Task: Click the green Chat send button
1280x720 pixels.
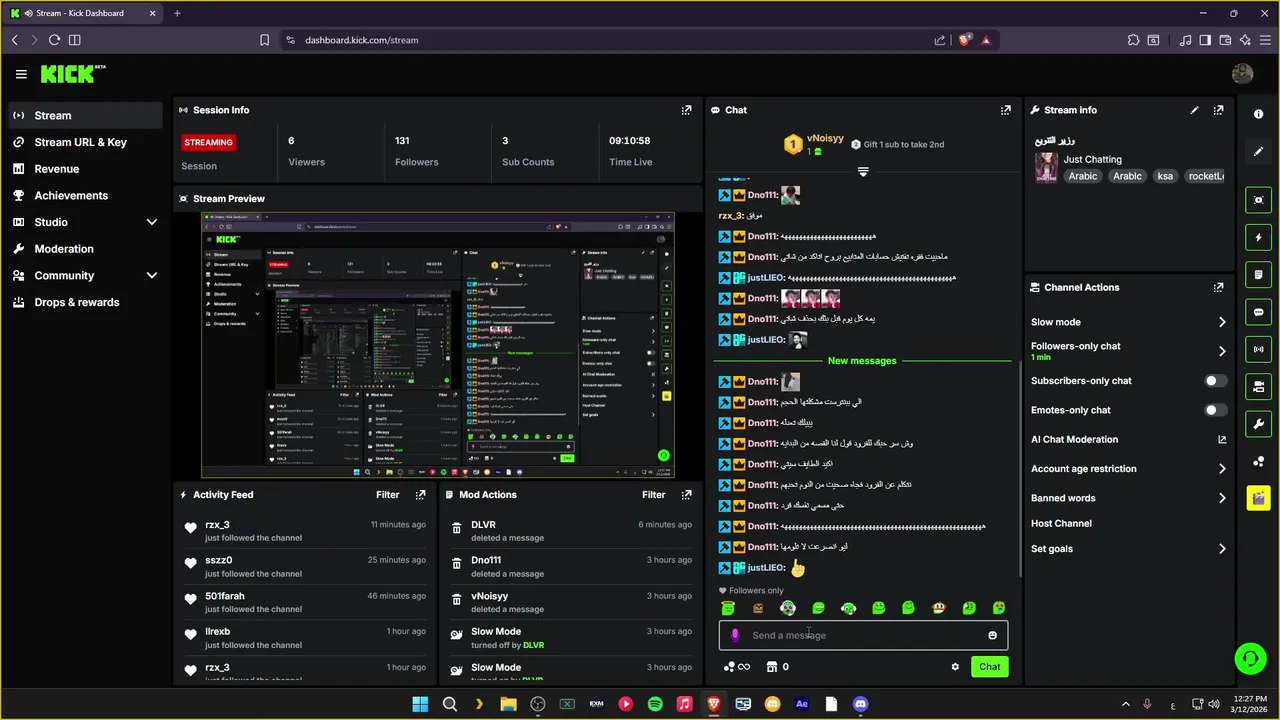Action: 989,667
